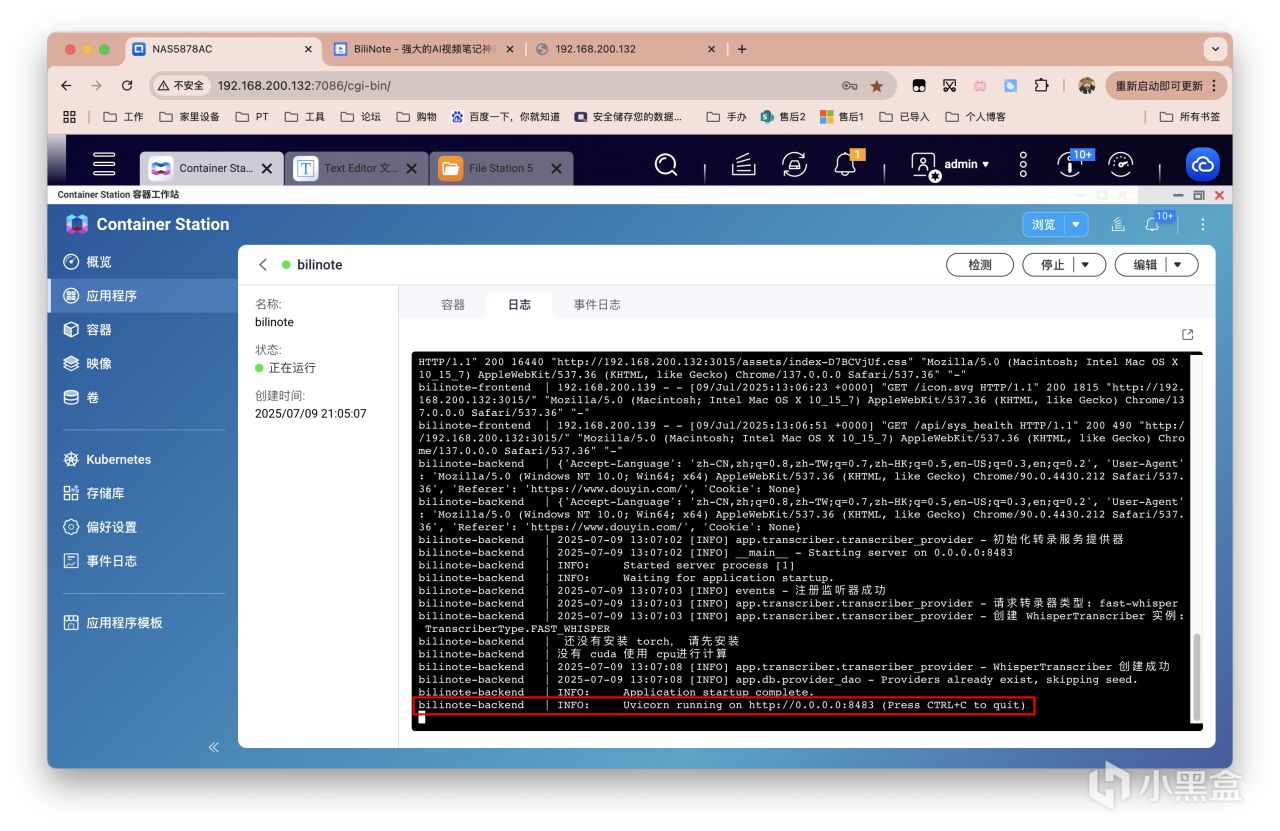Screen dimensions: 1280x831
Task: Open Container Station notifications bell
Action: coord(1153,225)
